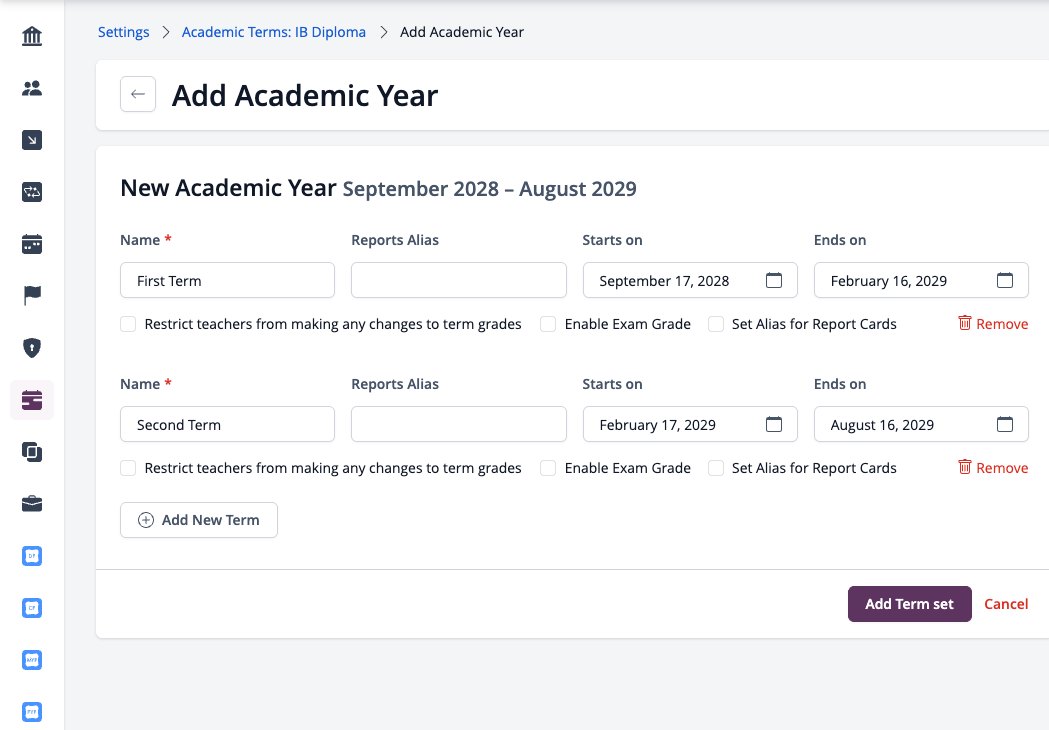The height and width of the screenshot is (730, 1049).
Task: Click the briefcase sidebar icon
Action: coord(31,503)
